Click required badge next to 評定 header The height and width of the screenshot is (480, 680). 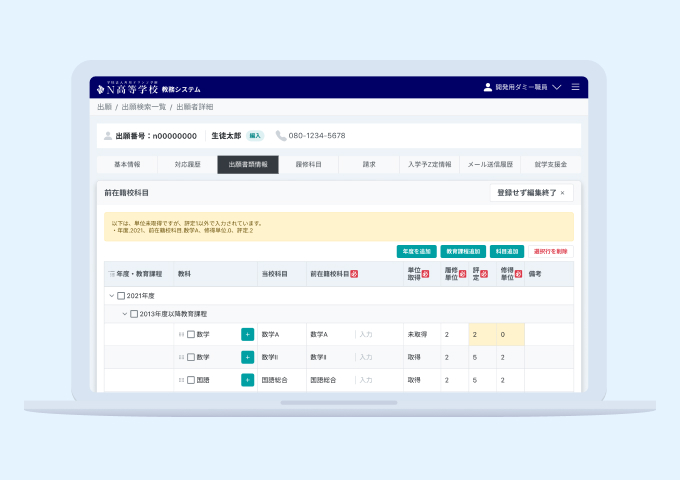click(484, 274)
